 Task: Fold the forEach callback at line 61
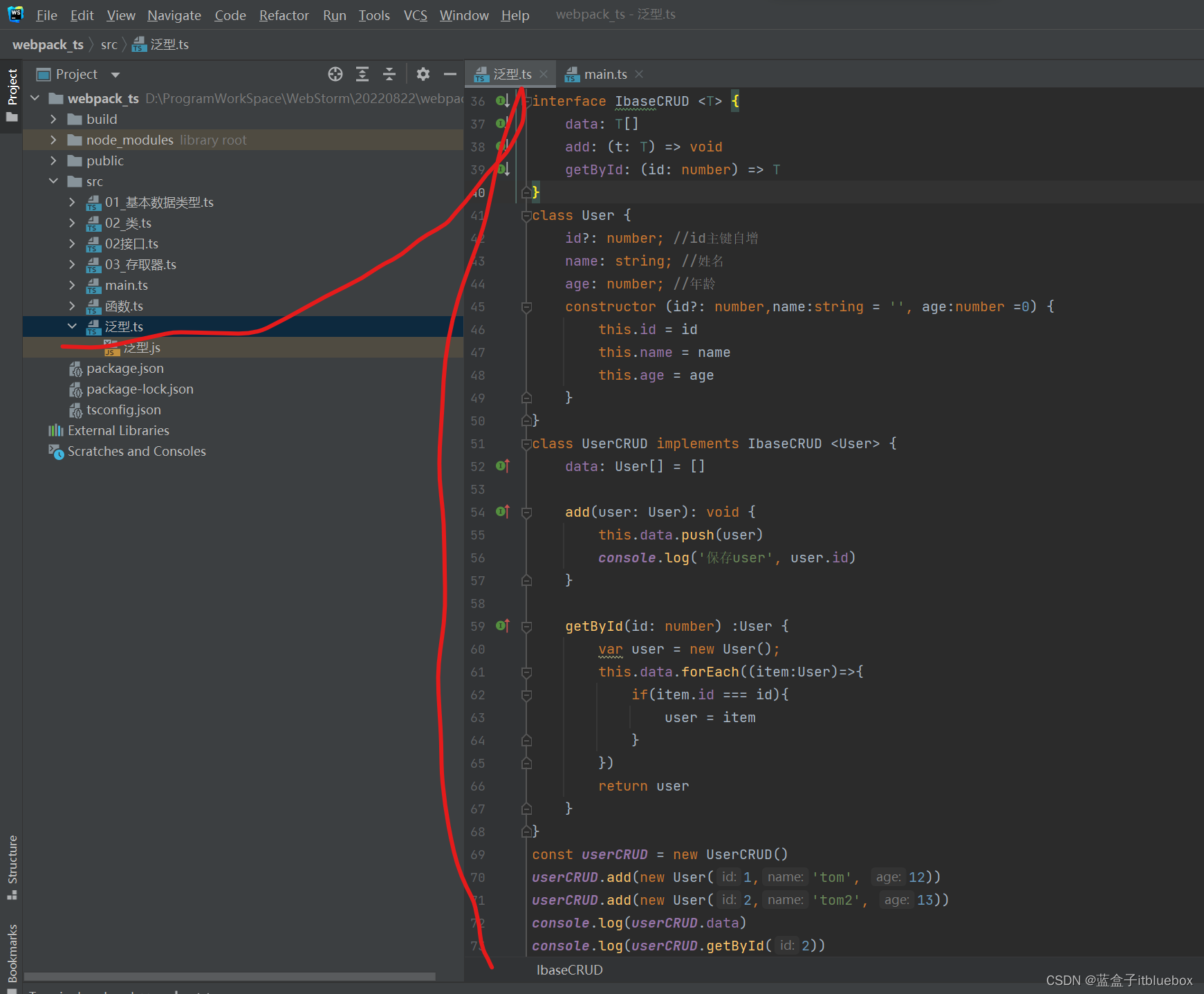coord(526,672)
